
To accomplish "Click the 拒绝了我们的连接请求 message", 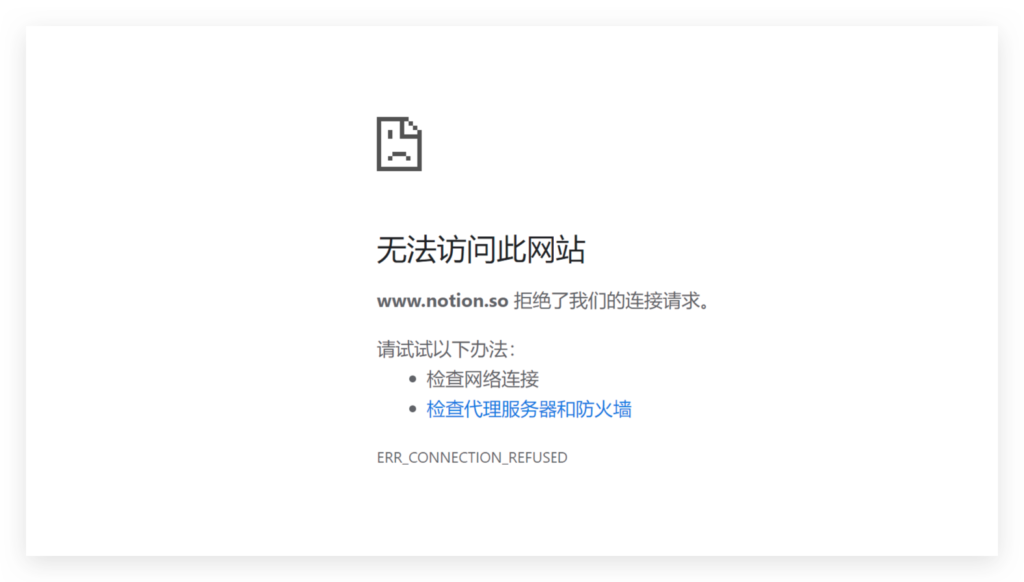I will coord(611,300).
